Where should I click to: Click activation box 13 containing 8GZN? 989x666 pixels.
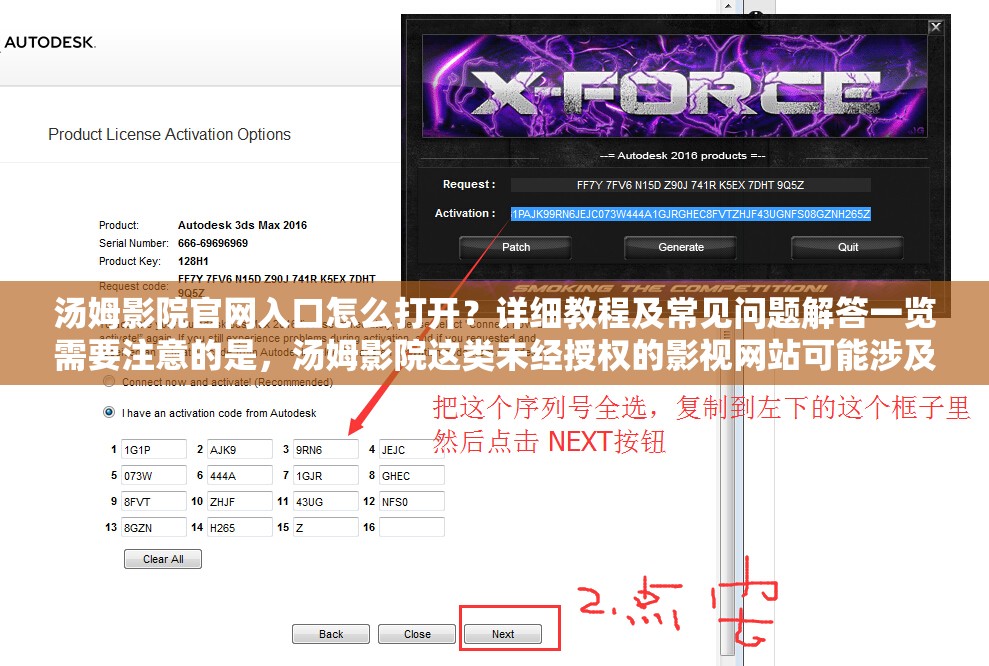pyautogui.click(x=154, y=527)
